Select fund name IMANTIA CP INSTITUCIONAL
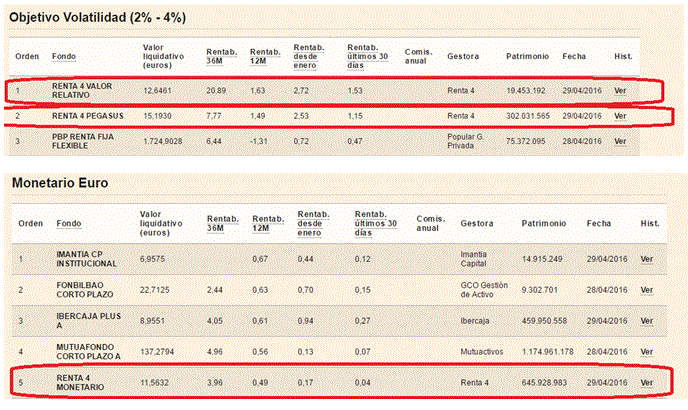This screenshot has height=410, width=688. 86,259
